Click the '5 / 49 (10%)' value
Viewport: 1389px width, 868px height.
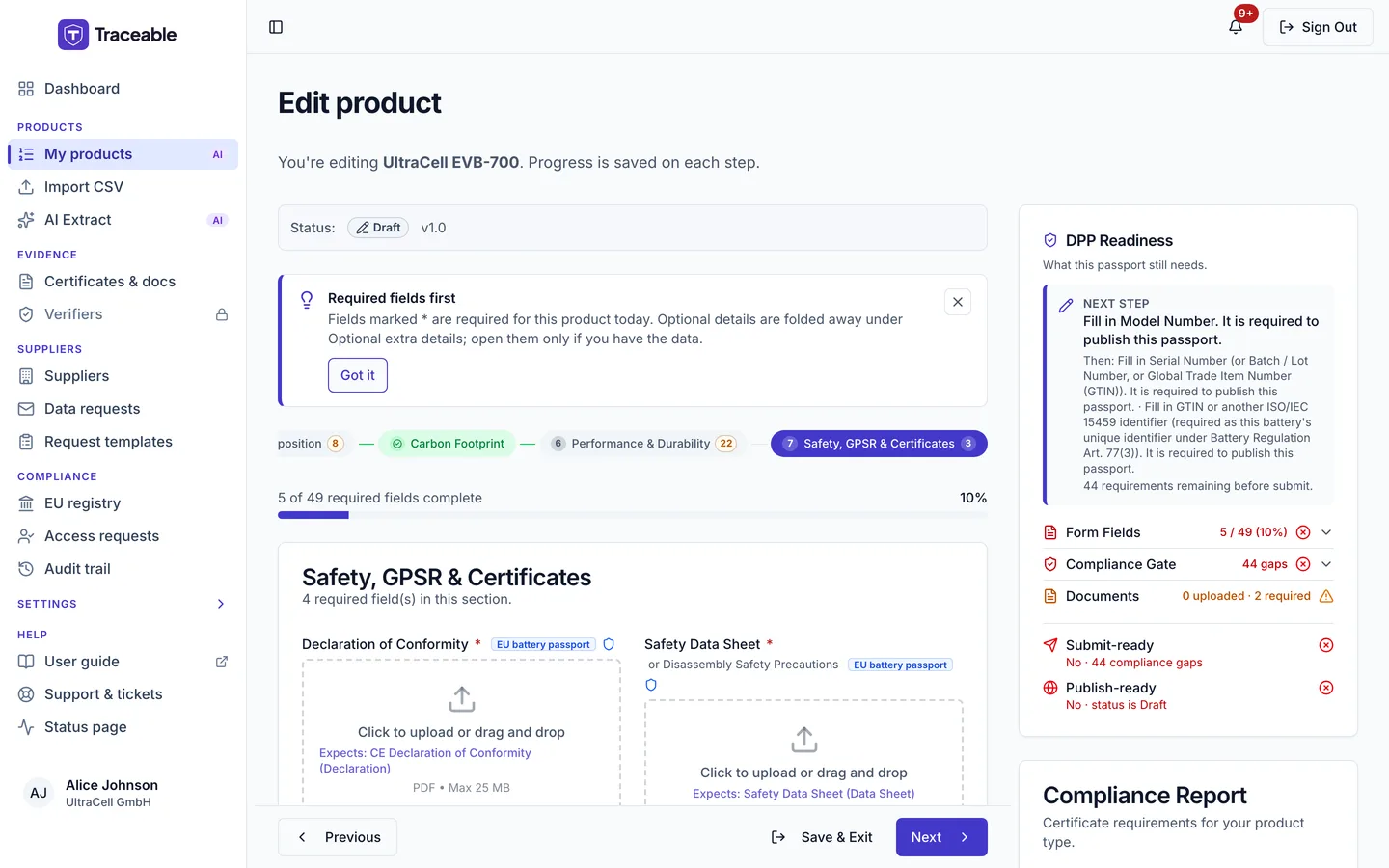pos(1253,532)
